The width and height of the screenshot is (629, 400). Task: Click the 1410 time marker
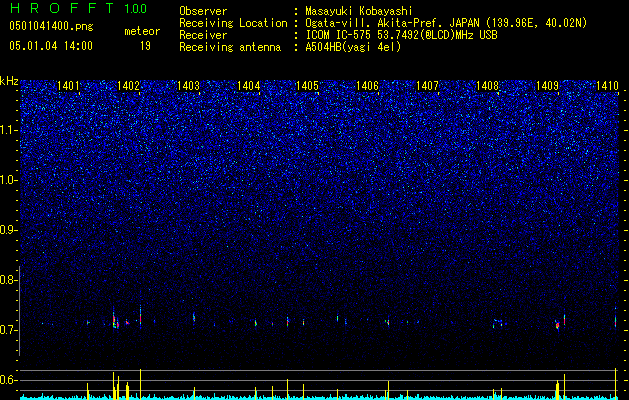click(607, 85)
